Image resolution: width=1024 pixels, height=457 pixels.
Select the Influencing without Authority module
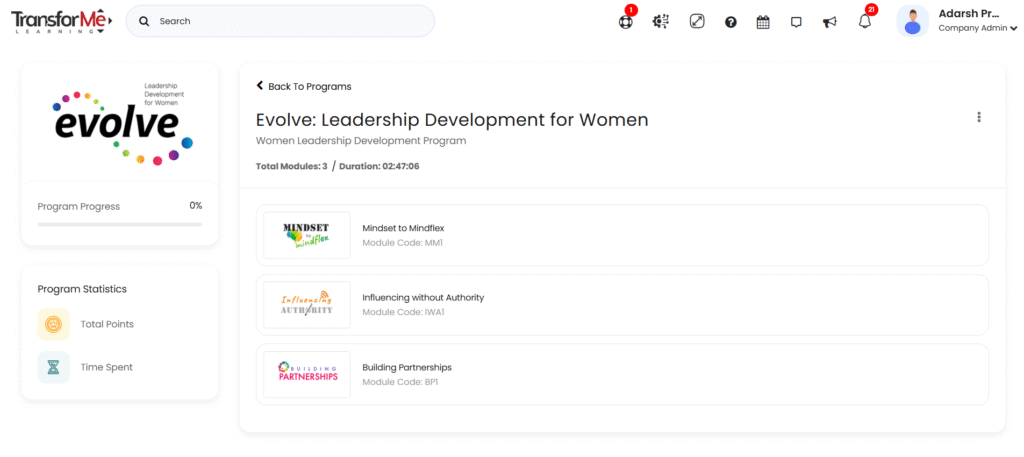coord(423,298)
